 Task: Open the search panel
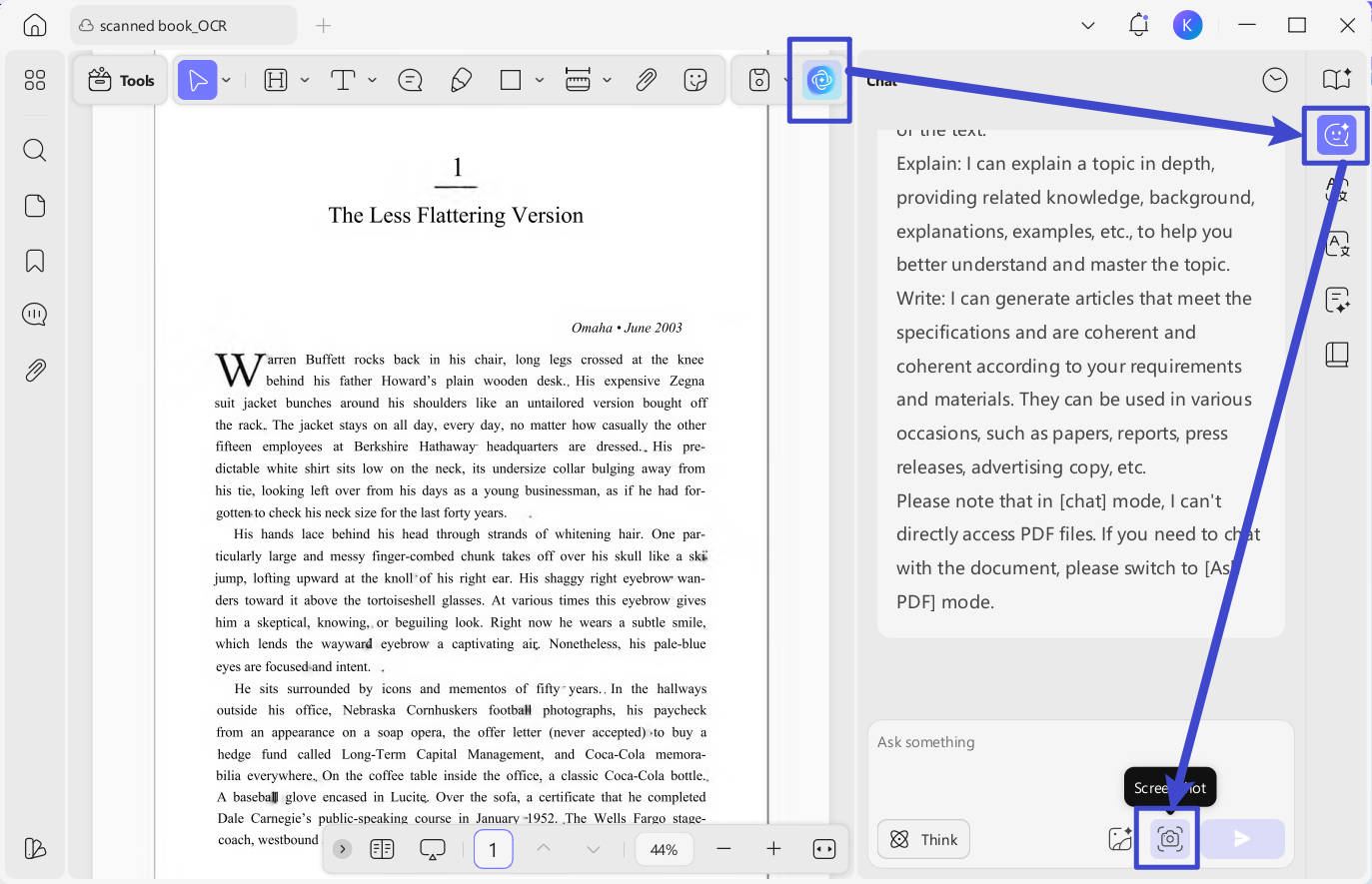pyautogui.click(x=35, y=150)
